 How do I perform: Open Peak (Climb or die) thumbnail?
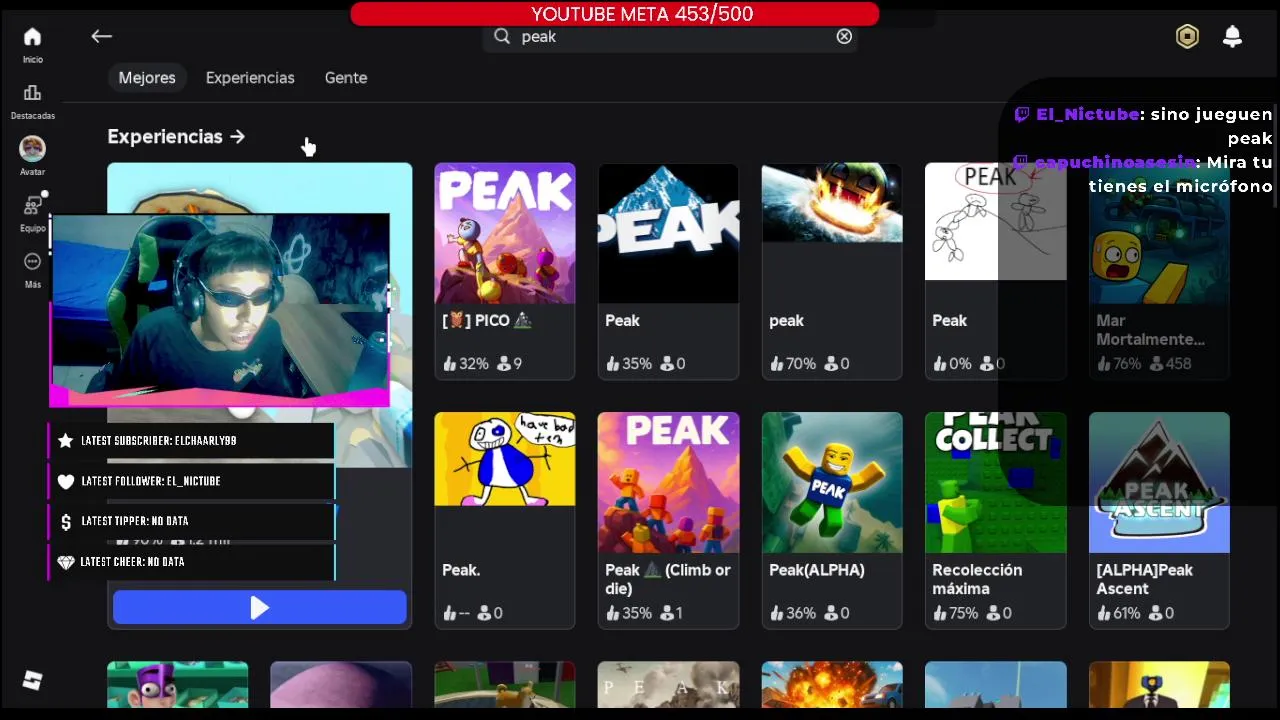[668, 482]
